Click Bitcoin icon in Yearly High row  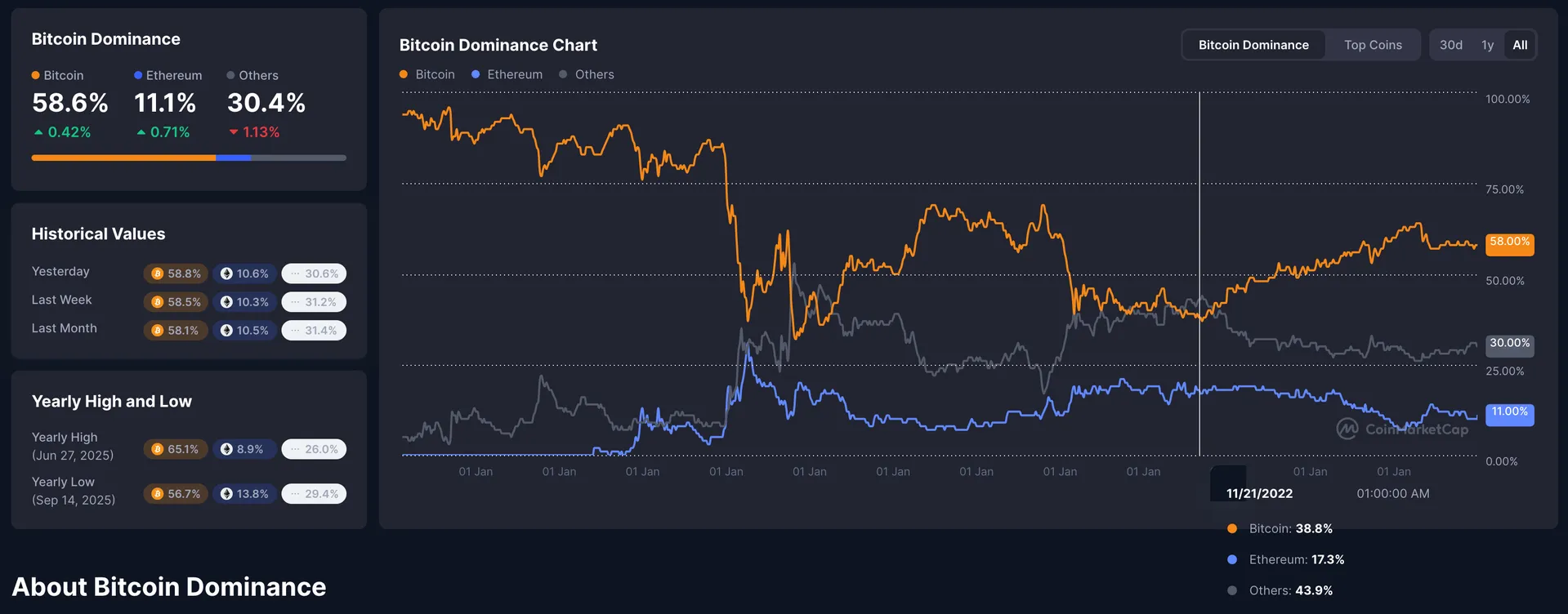[158, 449]
